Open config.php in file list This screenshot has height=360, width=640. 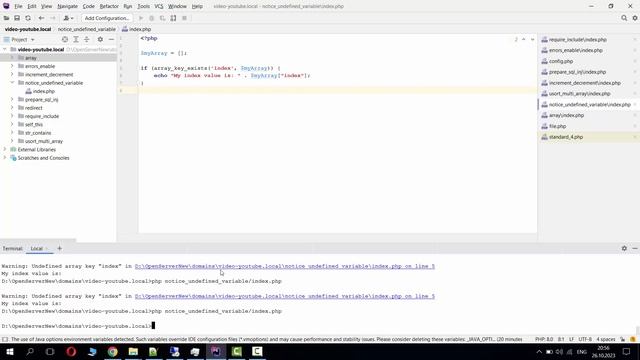pyautogui.click(x=561, y=61)
